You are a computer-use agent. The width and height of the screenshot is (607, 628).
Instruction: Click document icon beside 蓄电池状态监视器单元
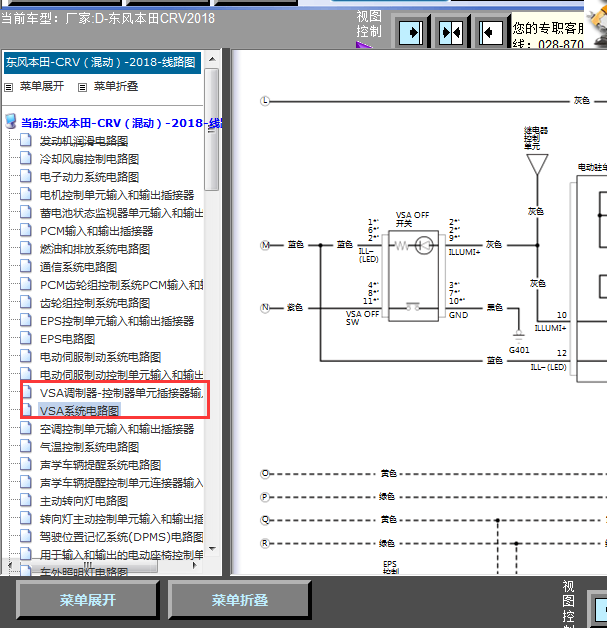tap(26, 212)
